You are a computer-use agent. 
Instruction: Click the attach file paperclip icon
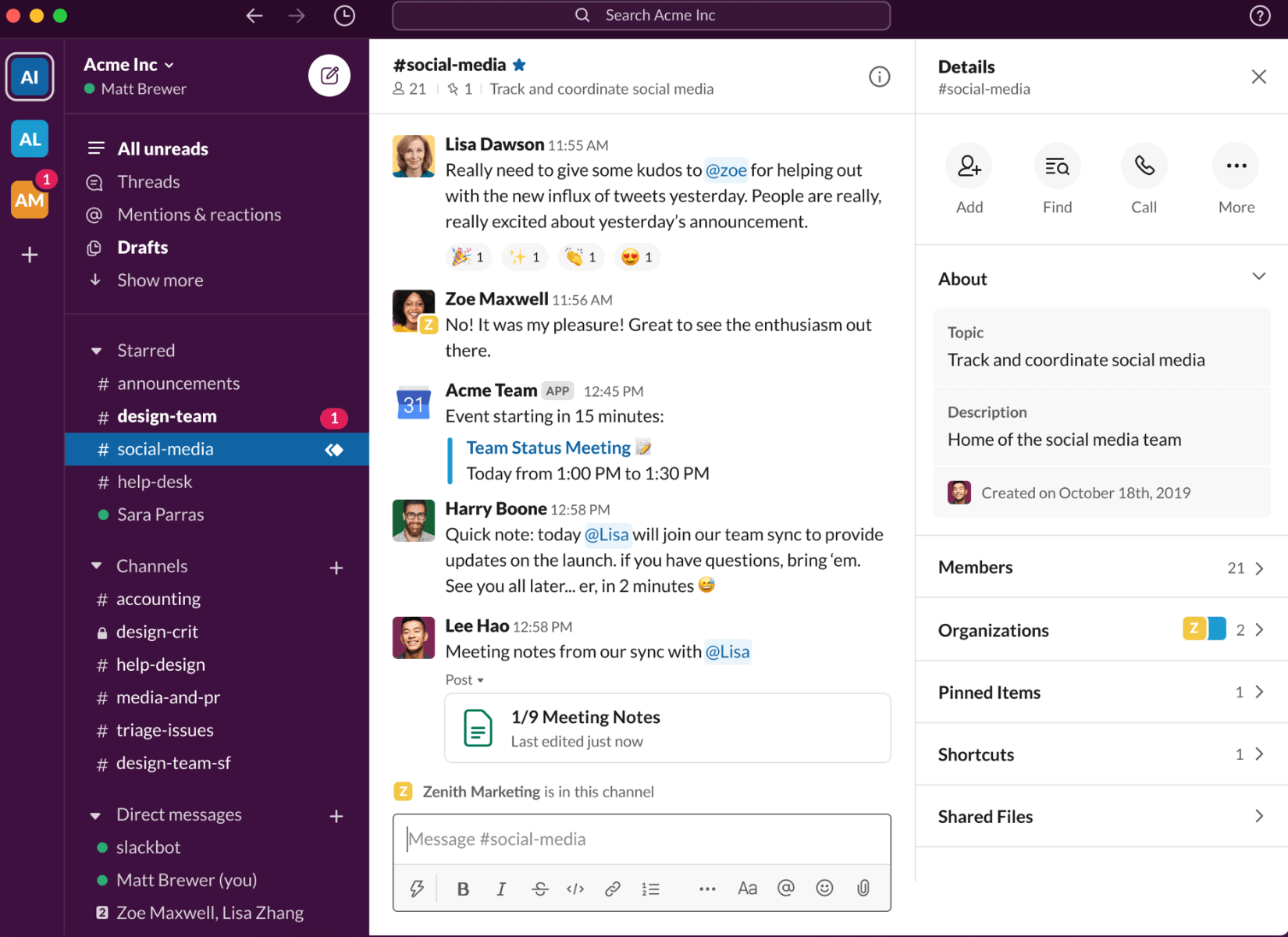click(x=863, y=888)
